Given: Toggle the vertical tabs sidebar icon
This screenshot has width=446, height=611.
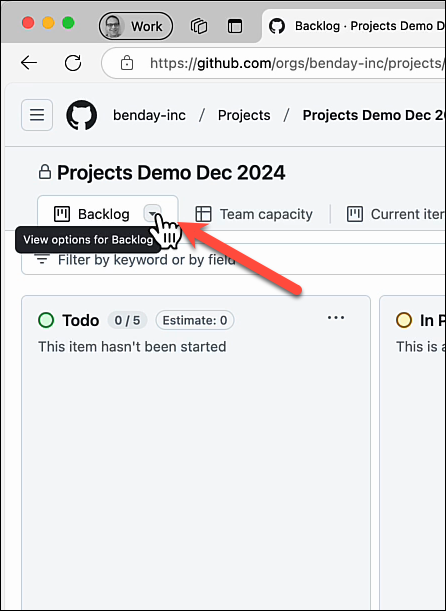Looking at the screenshot, I should (235, 26).
